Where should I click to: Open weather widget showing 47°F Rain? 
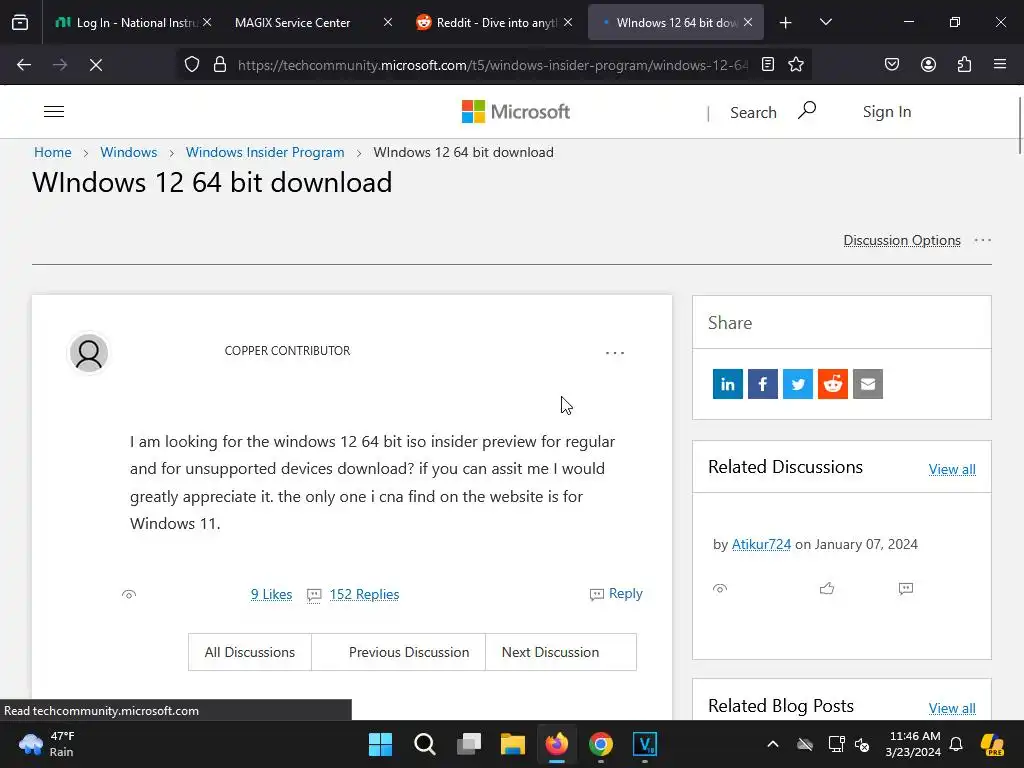pyautogui.click(x=47, y=744)
